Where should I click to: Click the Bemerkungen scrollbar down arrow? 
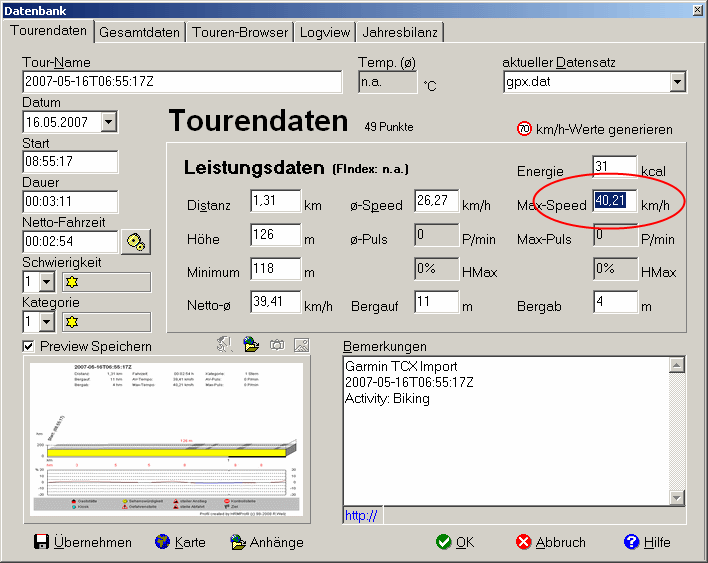pyautogui.click(x=677, y=497)
